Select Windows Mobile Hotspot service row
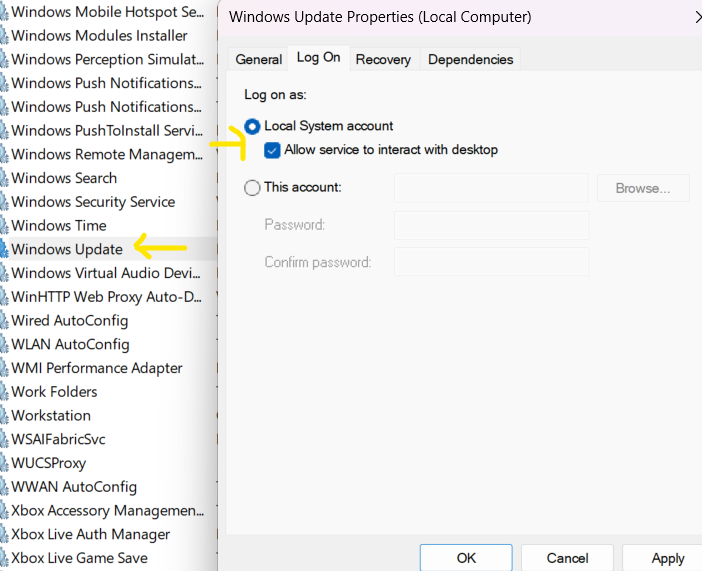Viewport: 702px width, 571px height. tap(107, 12)
